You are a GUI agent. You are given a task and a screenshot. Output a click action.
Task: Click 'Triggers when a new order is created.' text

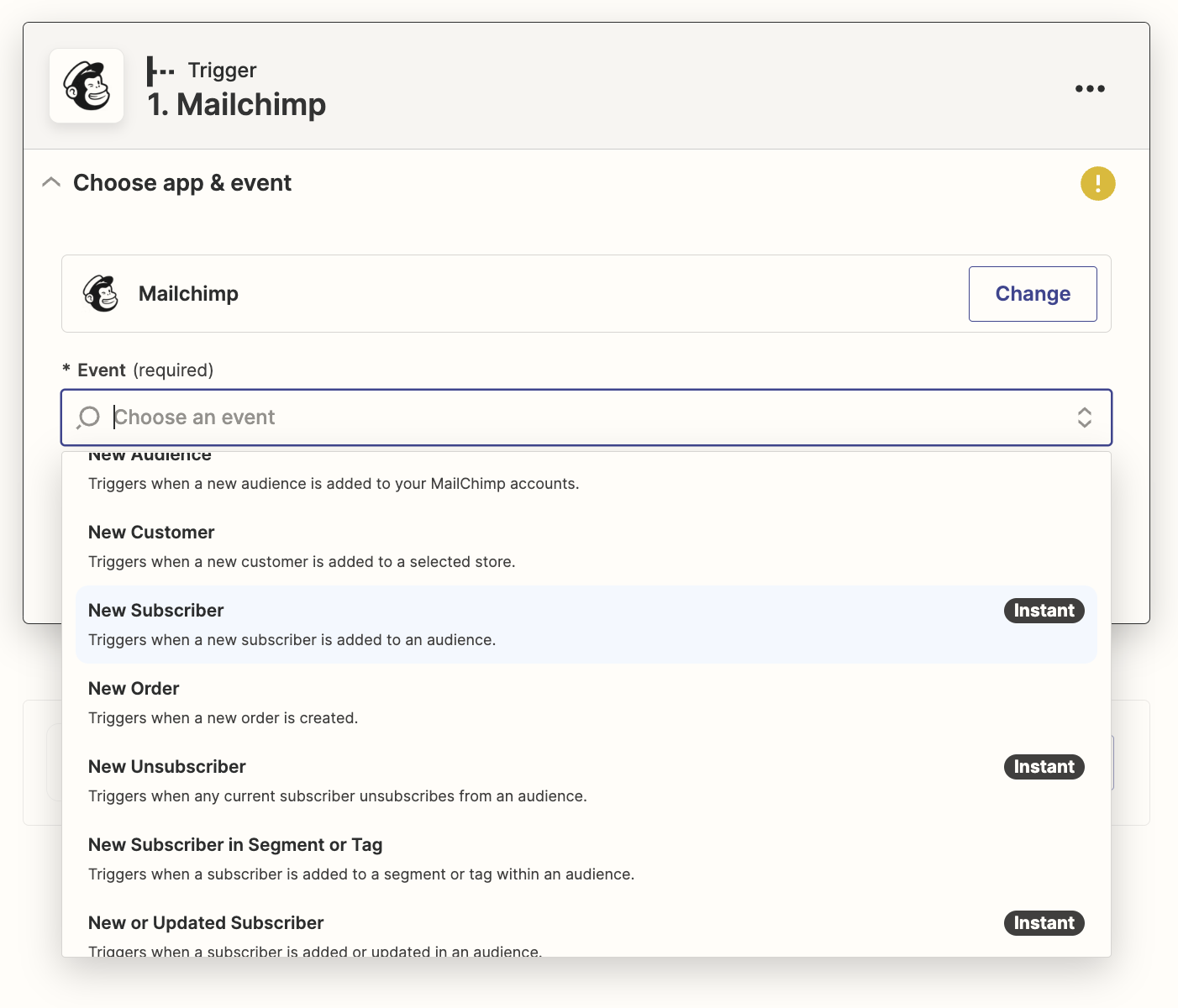tap(223, 718)
